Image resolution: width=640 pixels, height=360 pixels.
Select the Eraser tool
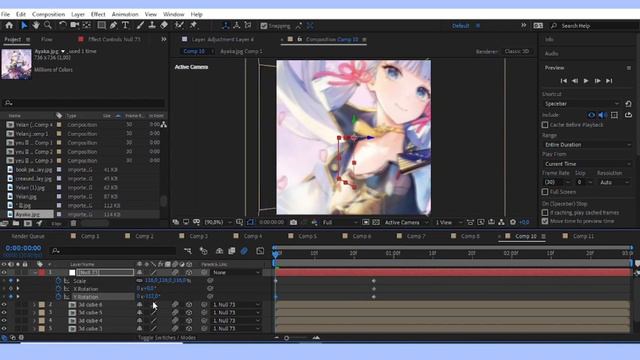coord(164,25)
